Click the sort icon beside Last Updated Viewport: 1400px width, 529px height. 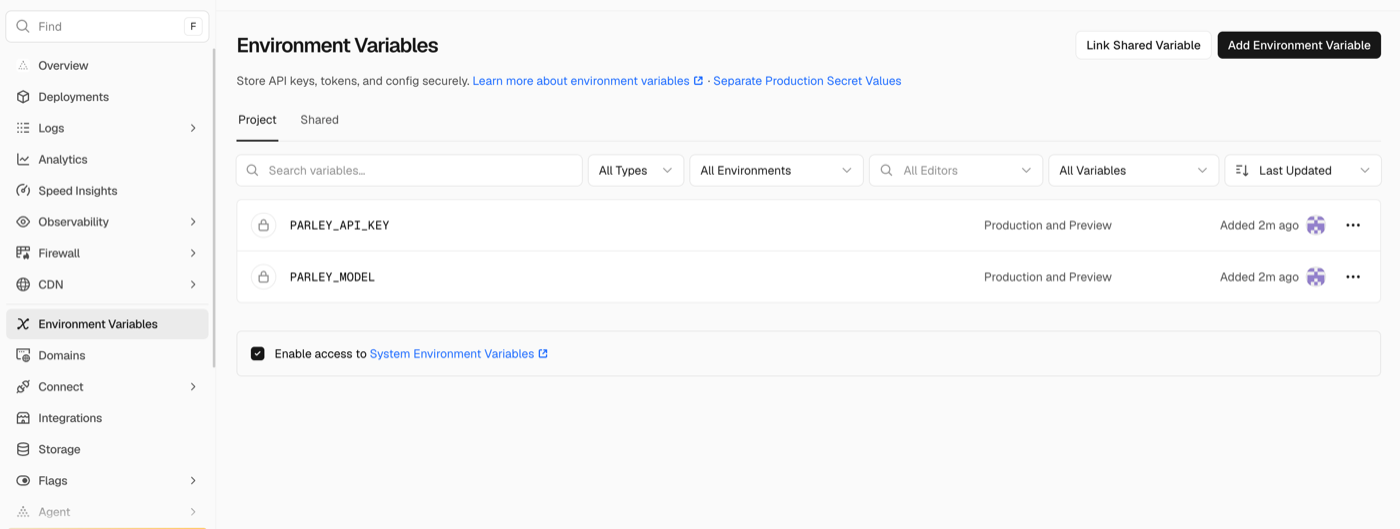click(x=1242, y=171)
